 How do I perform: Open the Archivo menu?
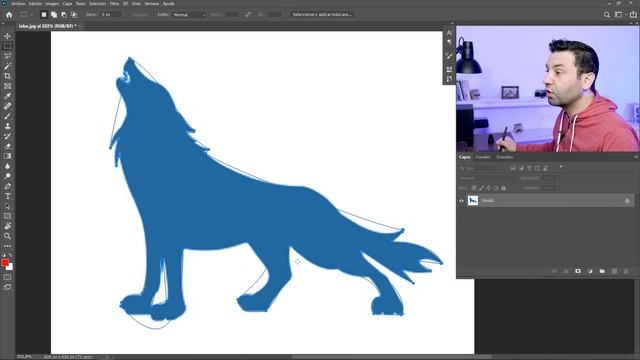coord(18,4)
